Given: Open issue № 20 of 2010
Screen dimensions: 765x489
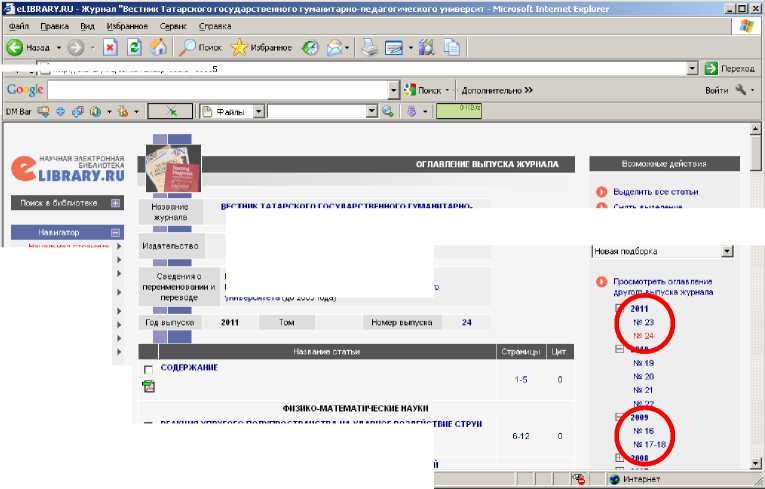Looking at the screenshot, I should 644,377.
